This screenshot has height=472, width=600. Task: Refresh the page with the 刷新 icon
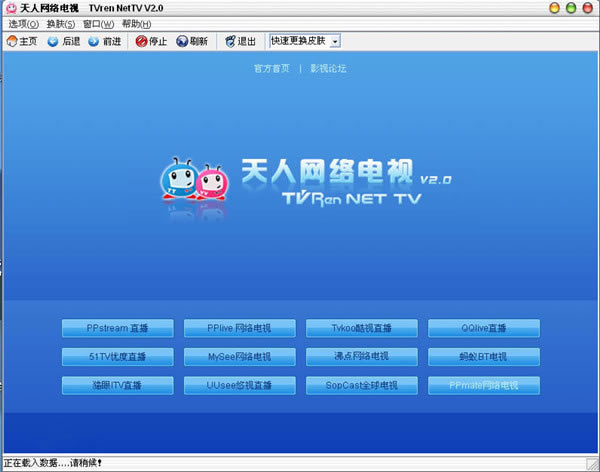point(182,41)
